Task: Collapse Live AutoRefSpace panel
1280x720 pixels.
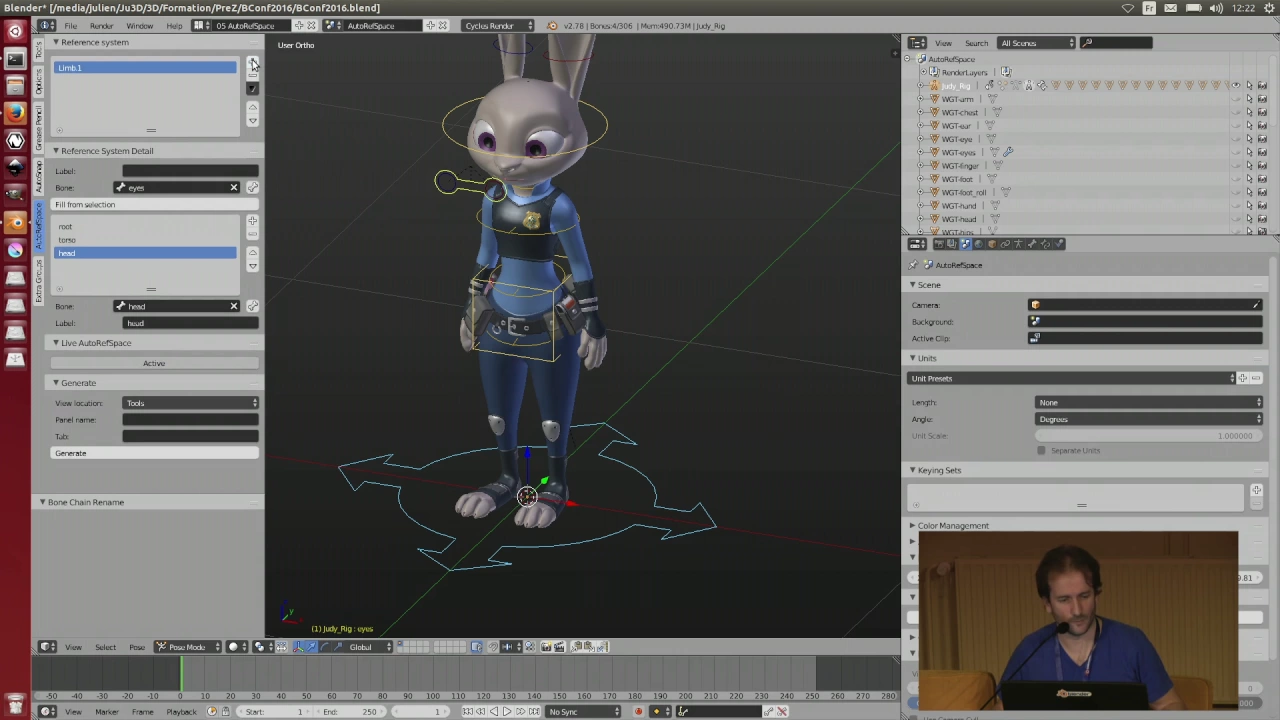Action: tap(56, 343)
